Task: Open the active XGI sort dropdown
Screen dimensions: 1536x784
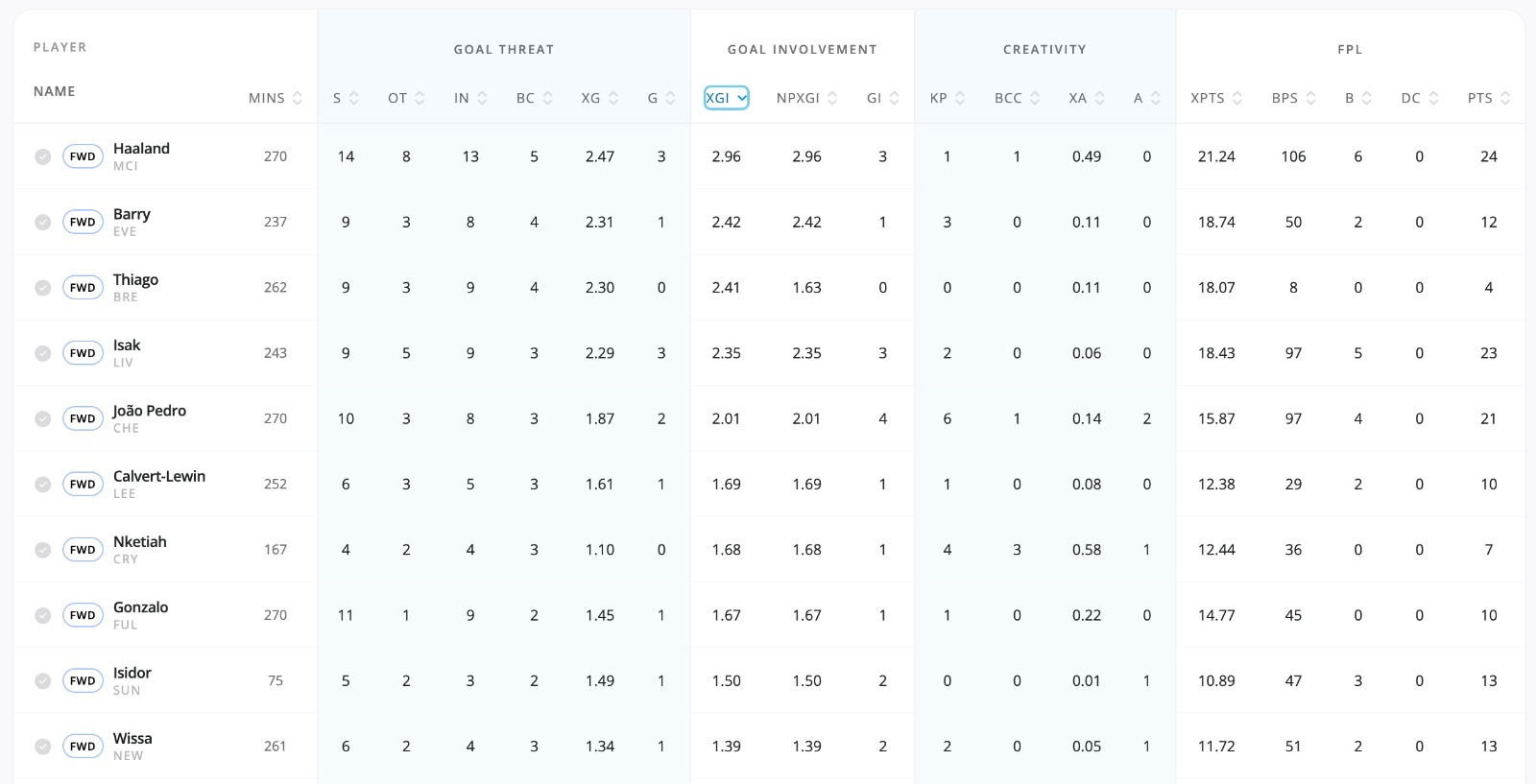Action: tap(726, 98)
